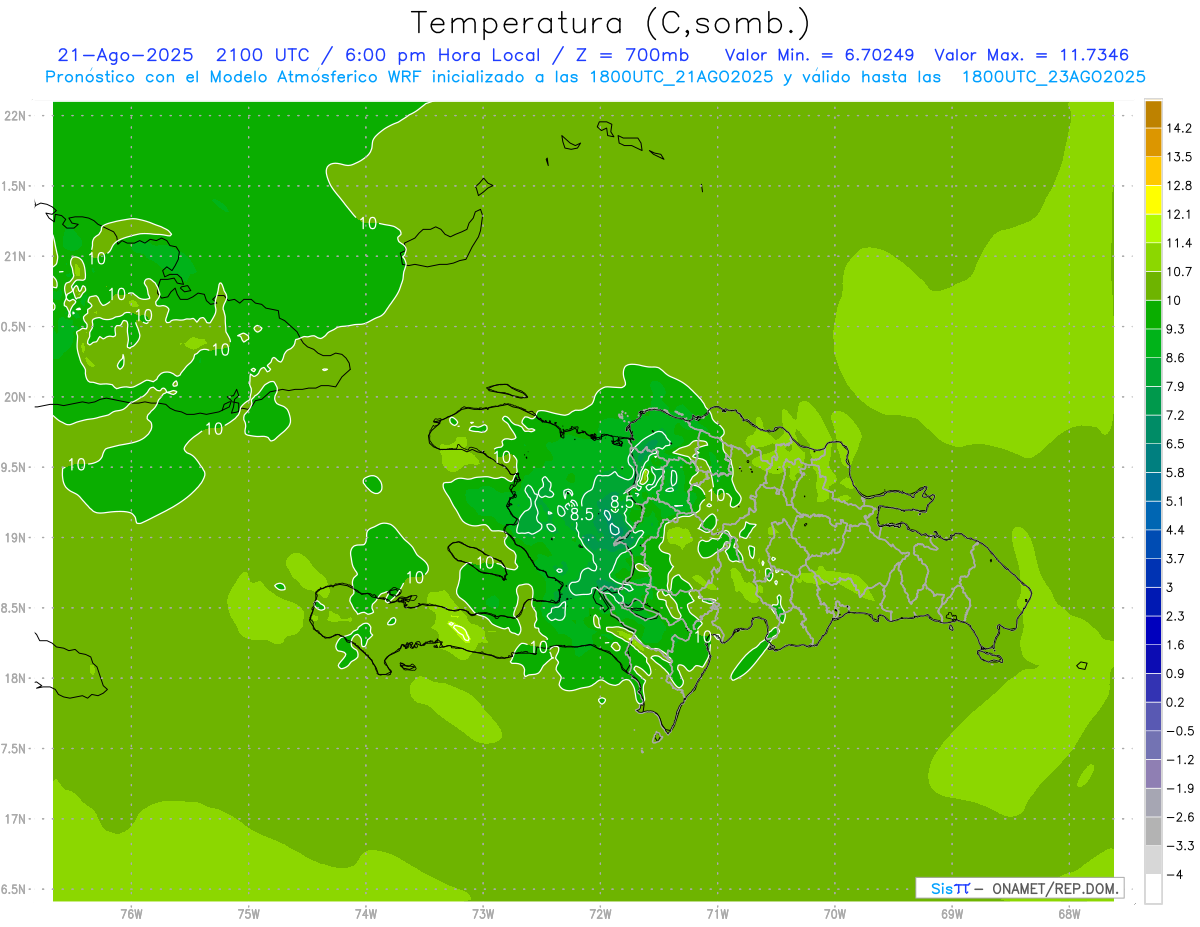Click the '75W' longitude axis label
The width and height of the screenshot is (1200, 927).
pyautogui.click(x=249, y=914)
